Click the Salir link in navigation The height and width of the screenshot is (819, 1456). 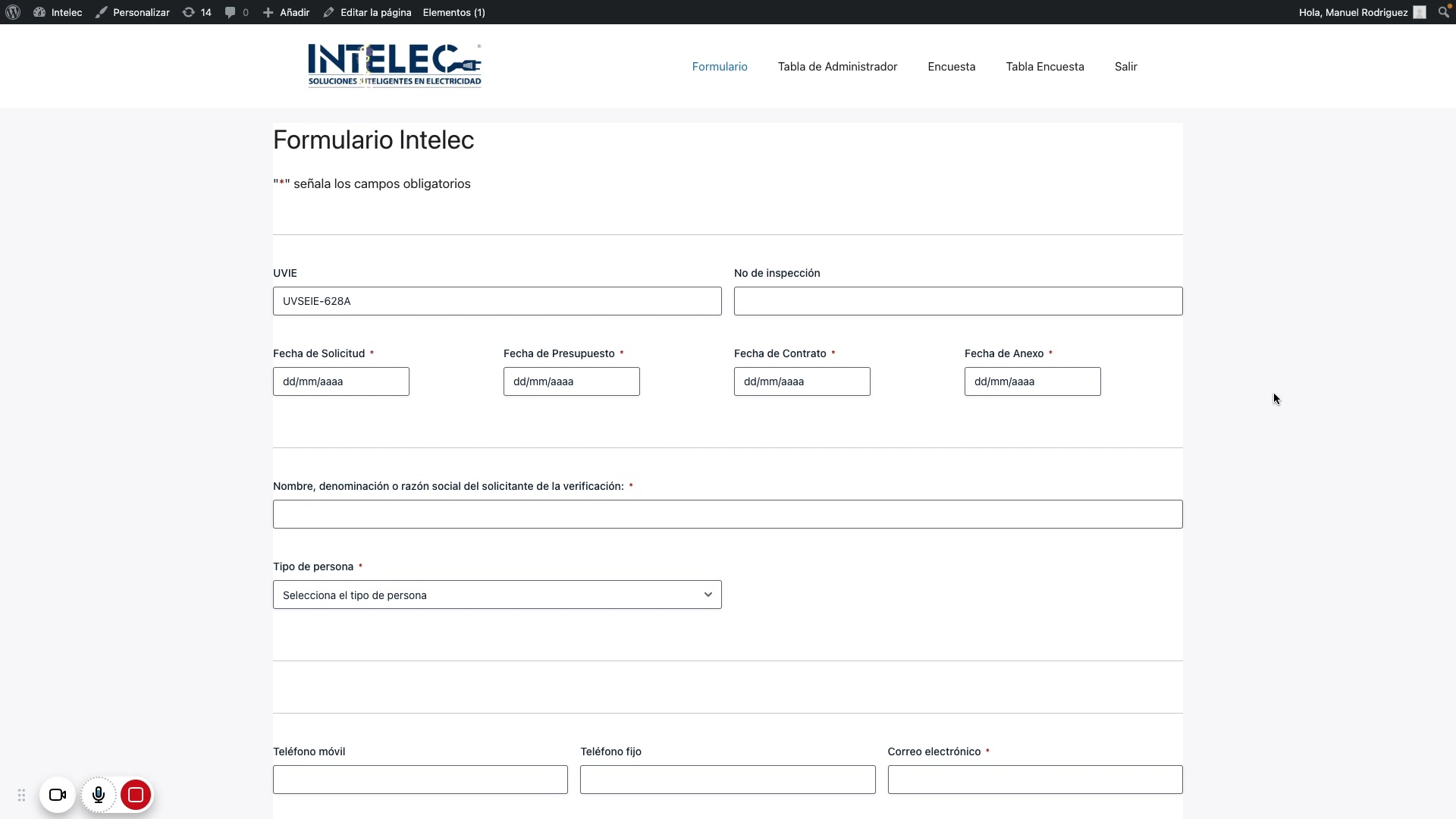(x=1125, y=67)
